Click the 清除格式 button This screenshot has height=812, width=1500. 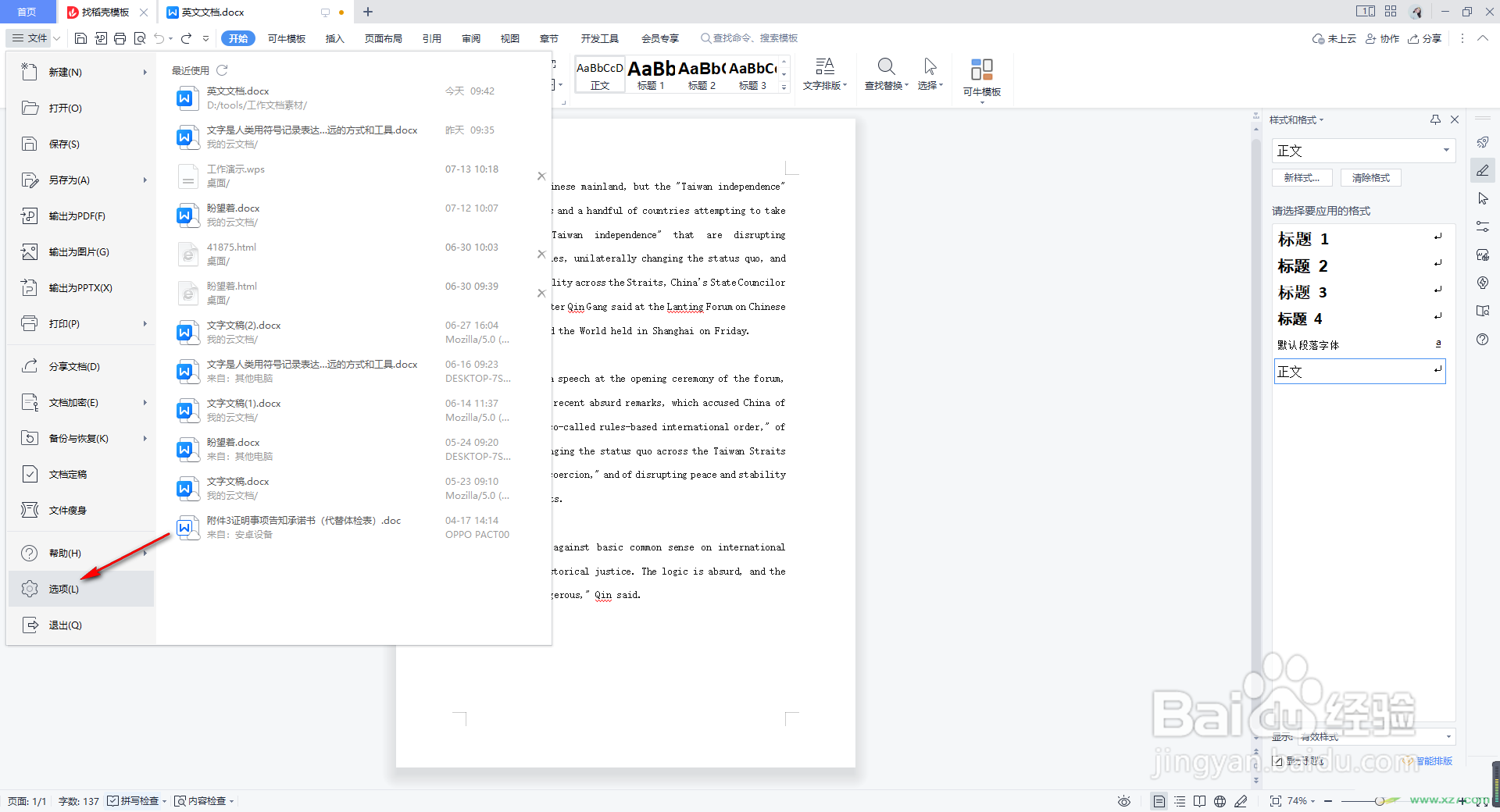pos(1371,178)
